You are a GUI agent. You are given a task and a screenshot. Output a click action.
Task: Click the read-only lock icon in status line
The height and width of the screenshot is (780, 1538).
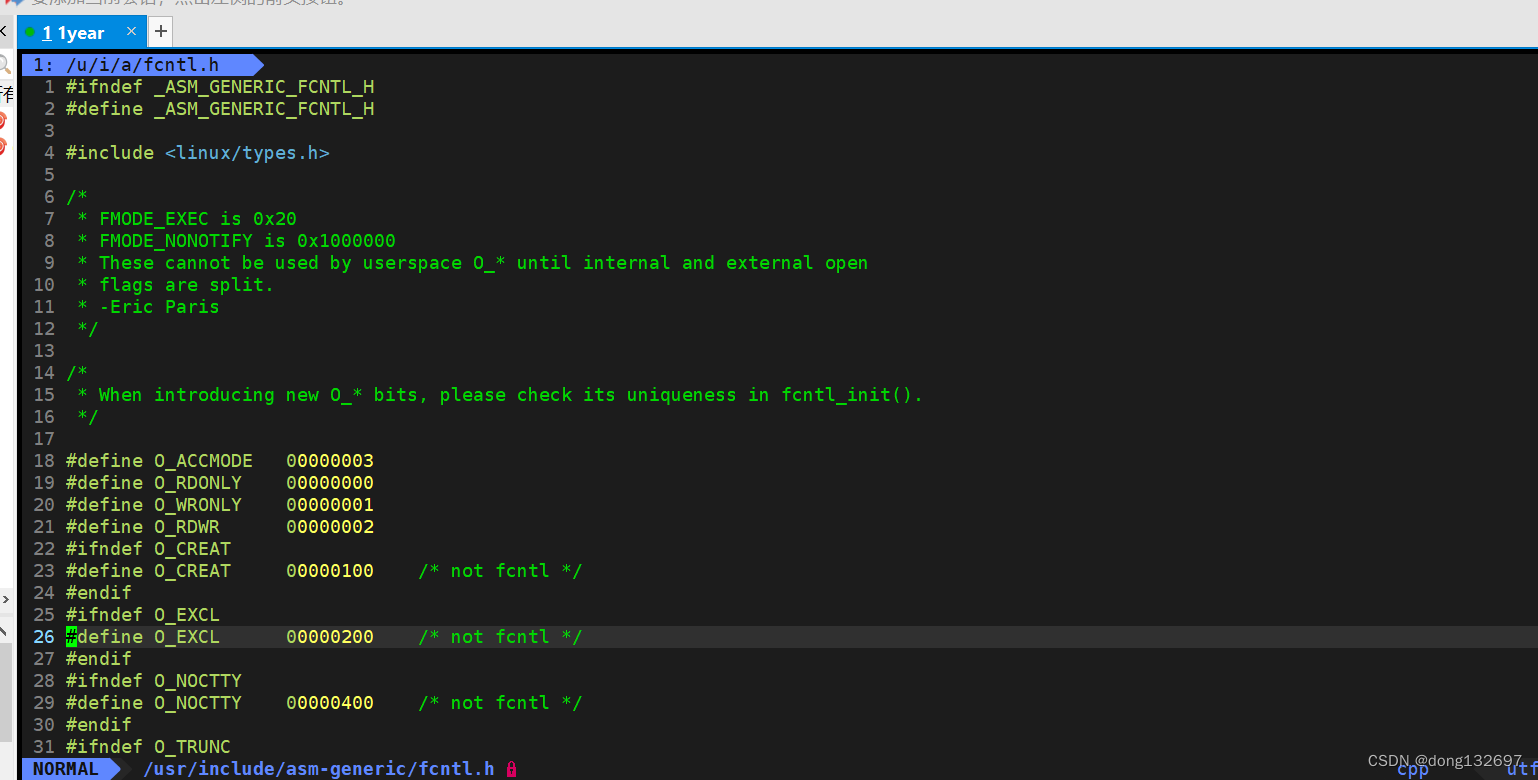(x=511, y=769)
